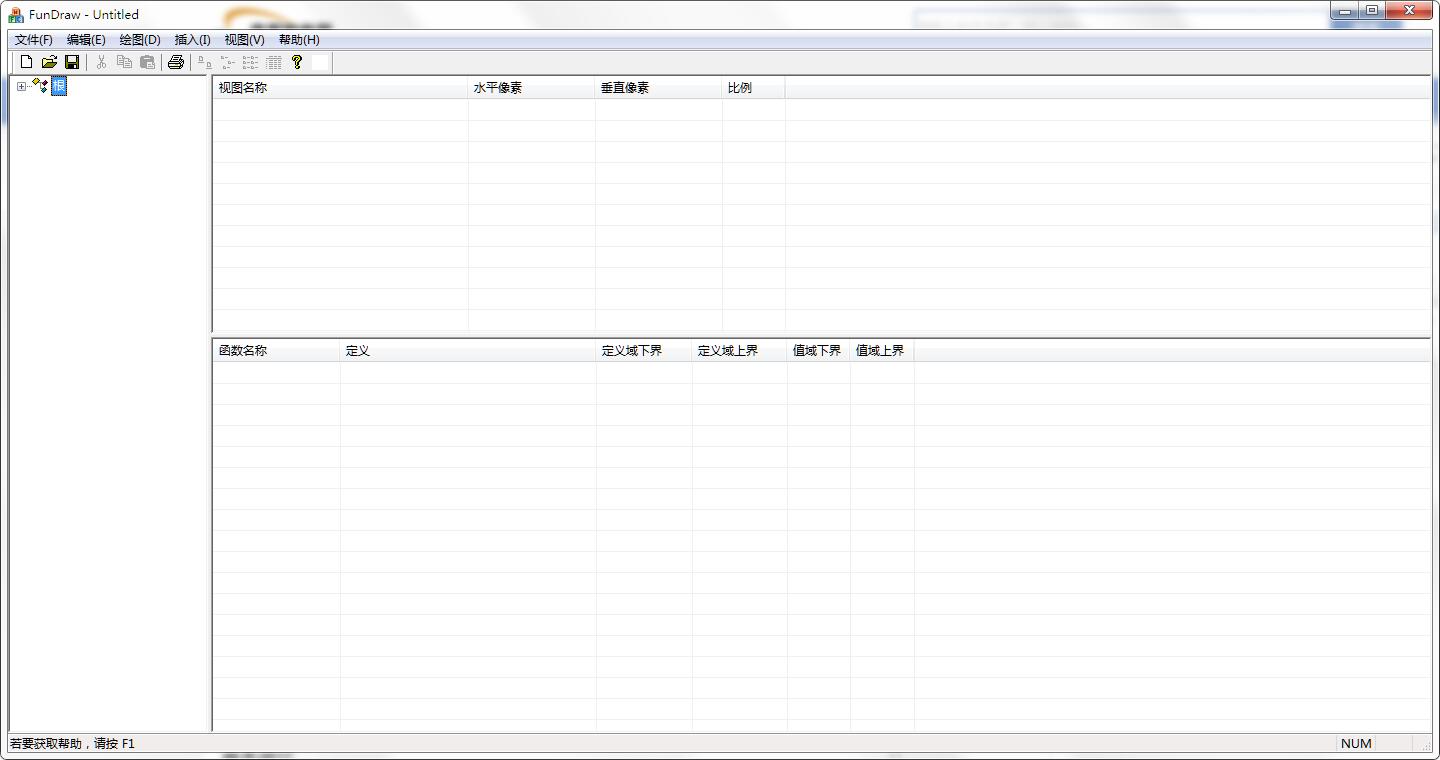The height and width of the screenshot is (760, 1440).
Task: Select the 根 root item in tree
Action: pyautogui.click(x=59, y=87)
